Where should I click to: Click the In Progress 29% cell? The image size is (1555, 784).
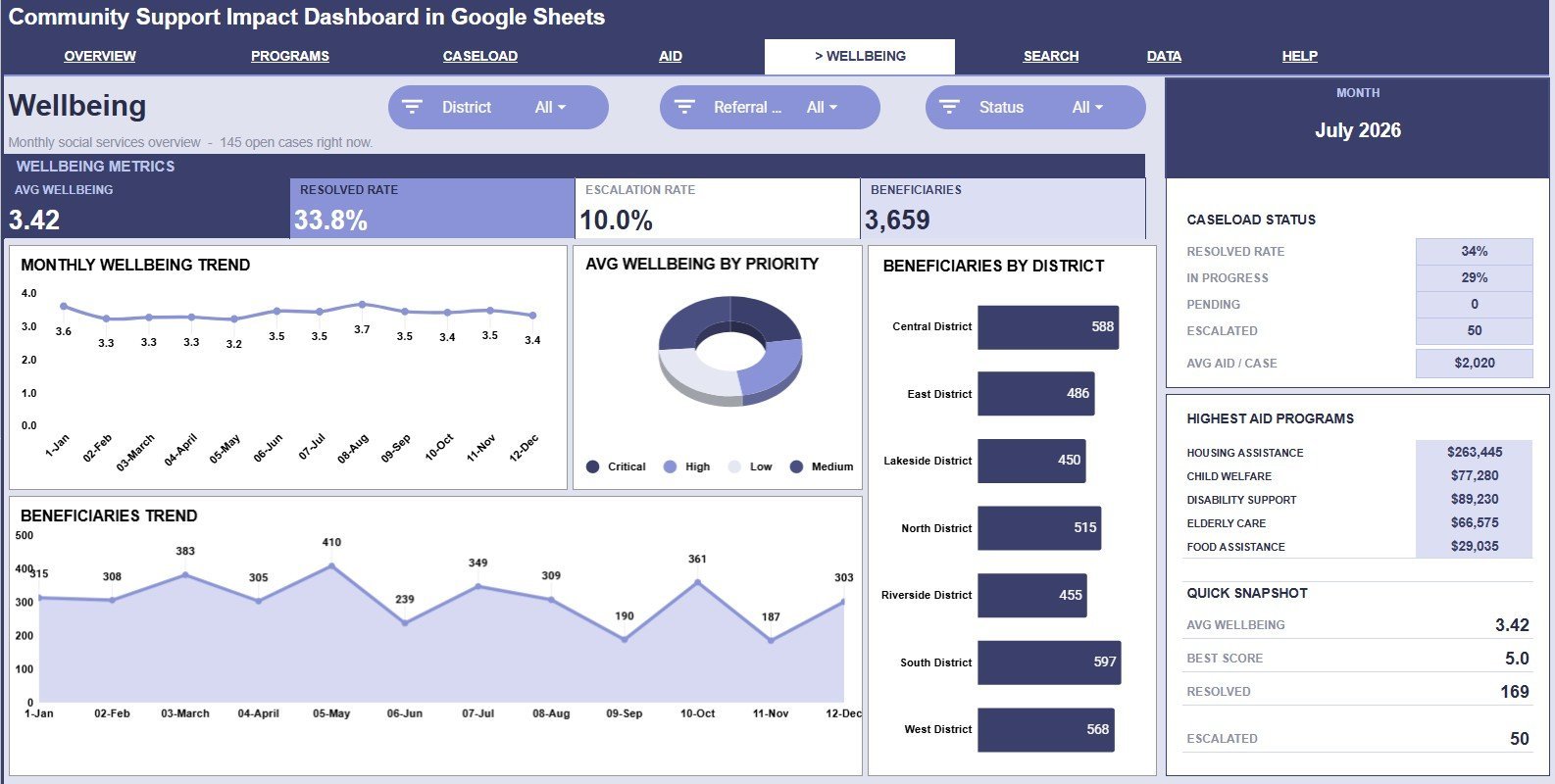1474,277
